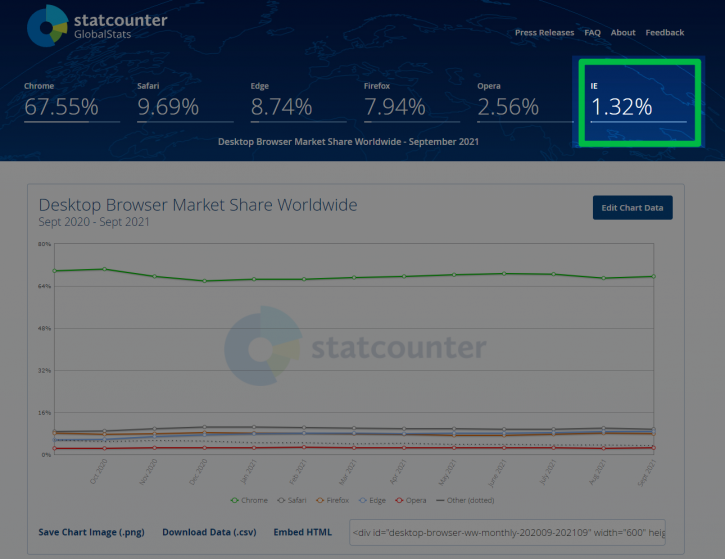Toggle Firefox series in chart legend

click(x=332, y=500)
